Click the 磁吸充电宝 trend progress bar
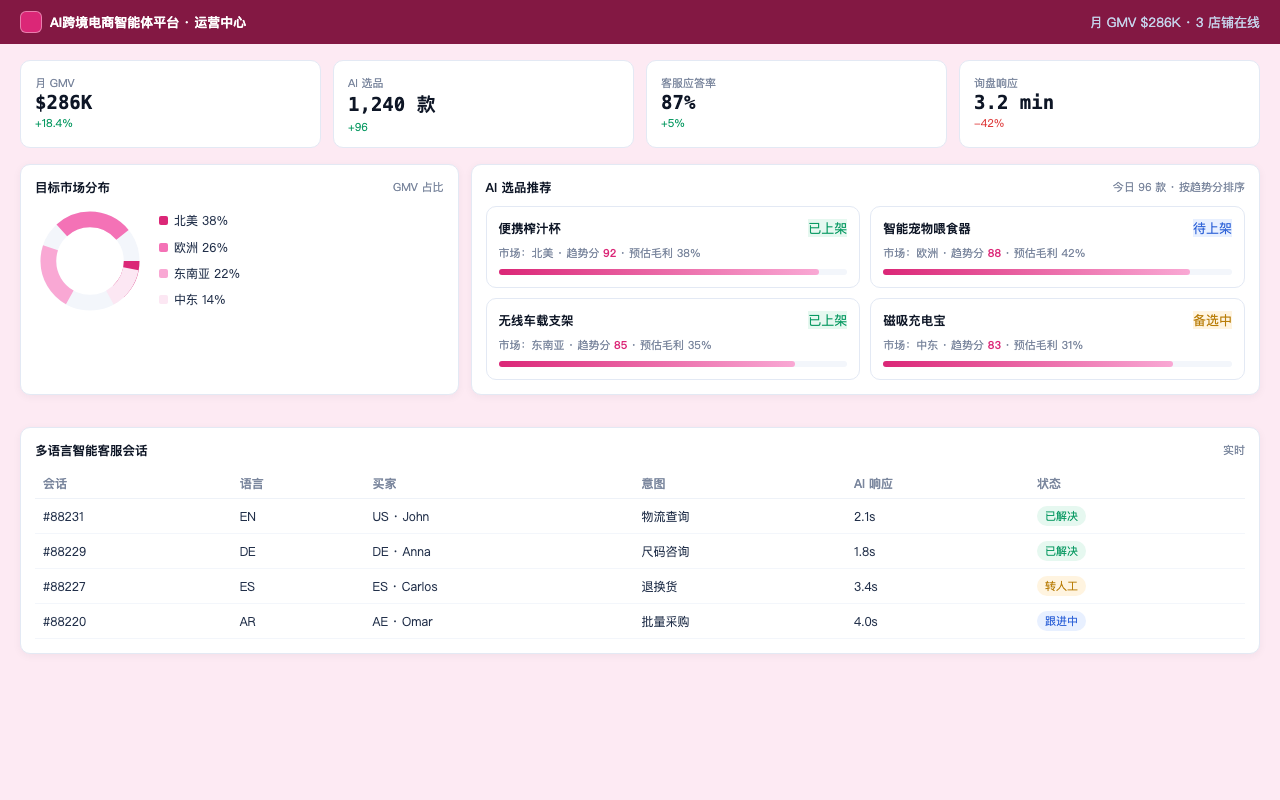1280x800 pixels. click(1057, 364)
